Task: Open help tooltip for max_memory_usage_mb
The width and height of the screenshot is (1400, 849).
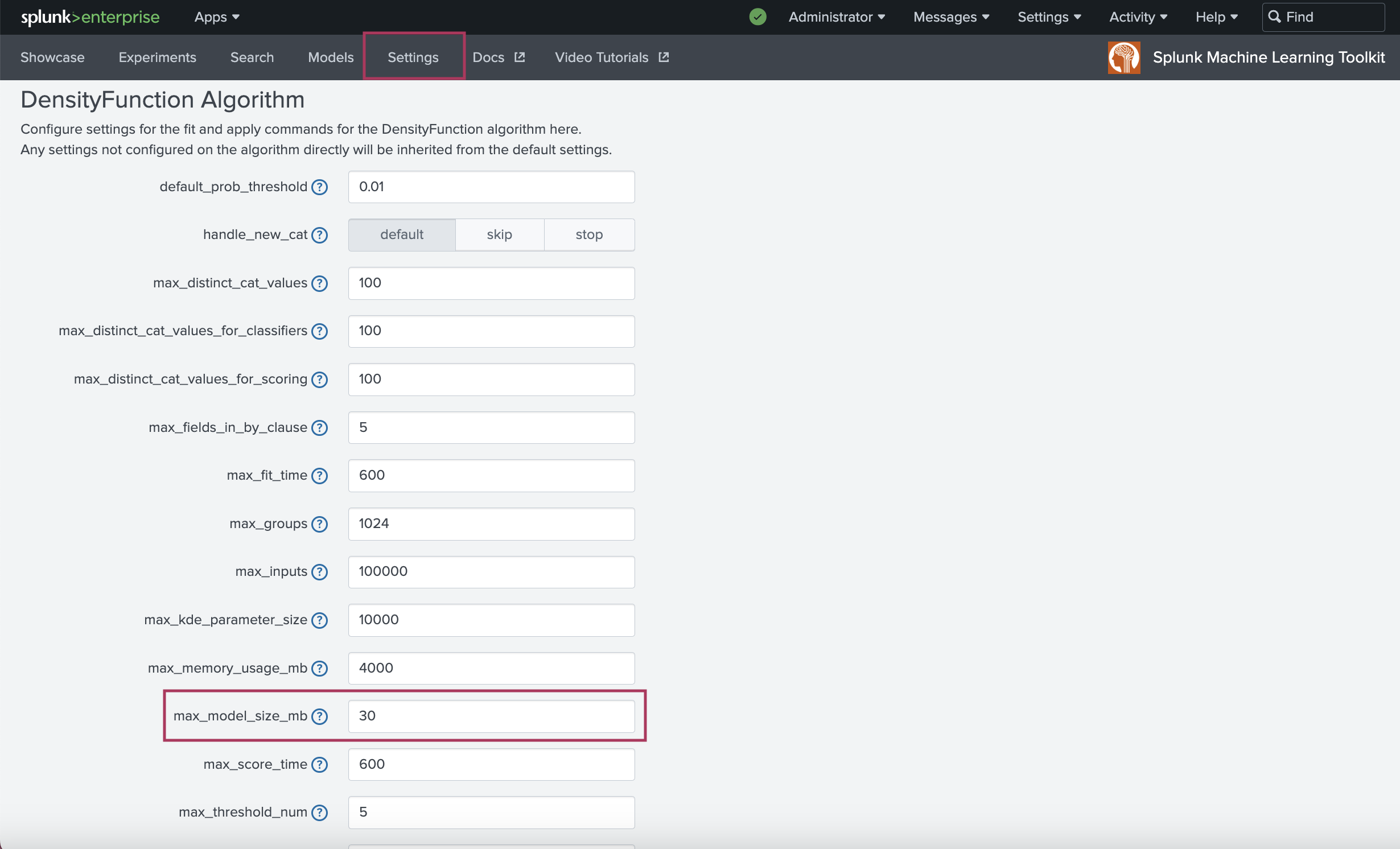Action: pos(320,669)
